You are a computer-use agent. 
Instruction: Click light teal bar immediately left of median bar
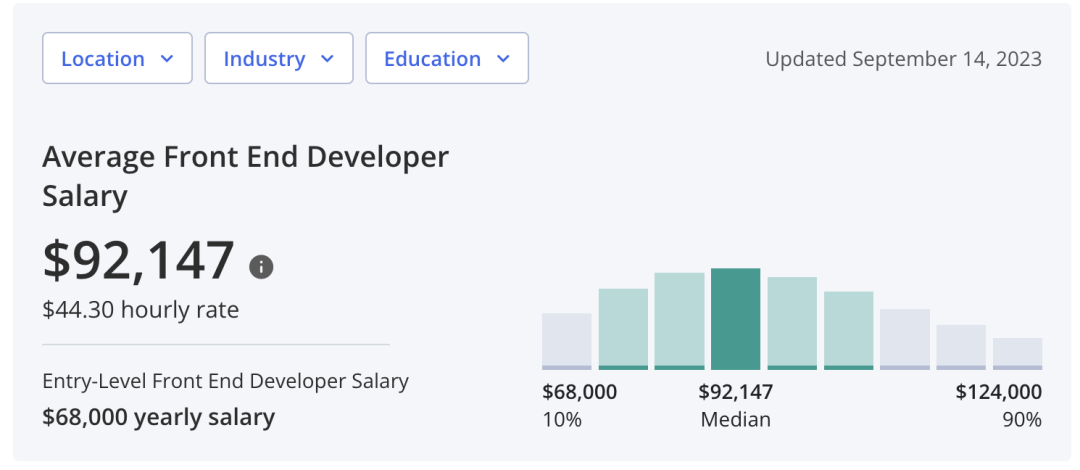tap(680, 321)
